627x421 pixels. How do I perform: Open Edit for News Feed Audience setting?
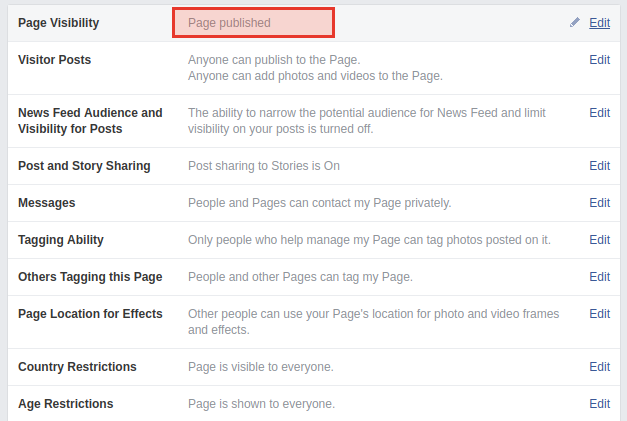click(599, 113)
